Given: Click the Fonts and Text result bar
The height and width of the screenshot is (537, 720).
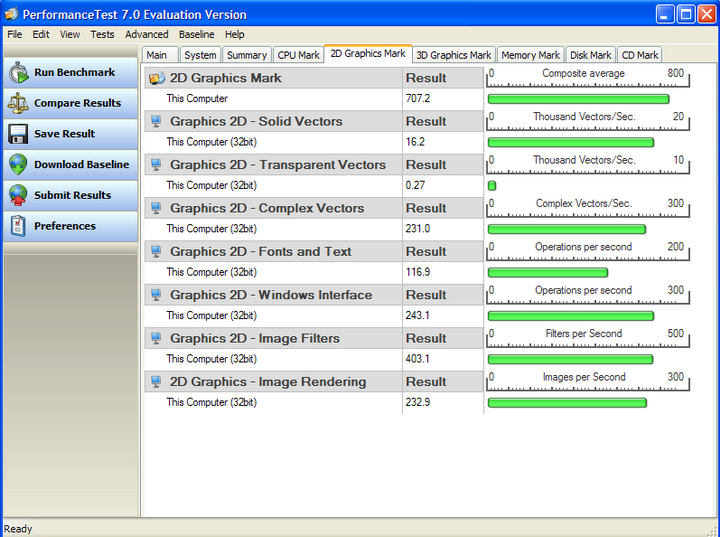Looking at the screenshot, I should coord(547,272).
